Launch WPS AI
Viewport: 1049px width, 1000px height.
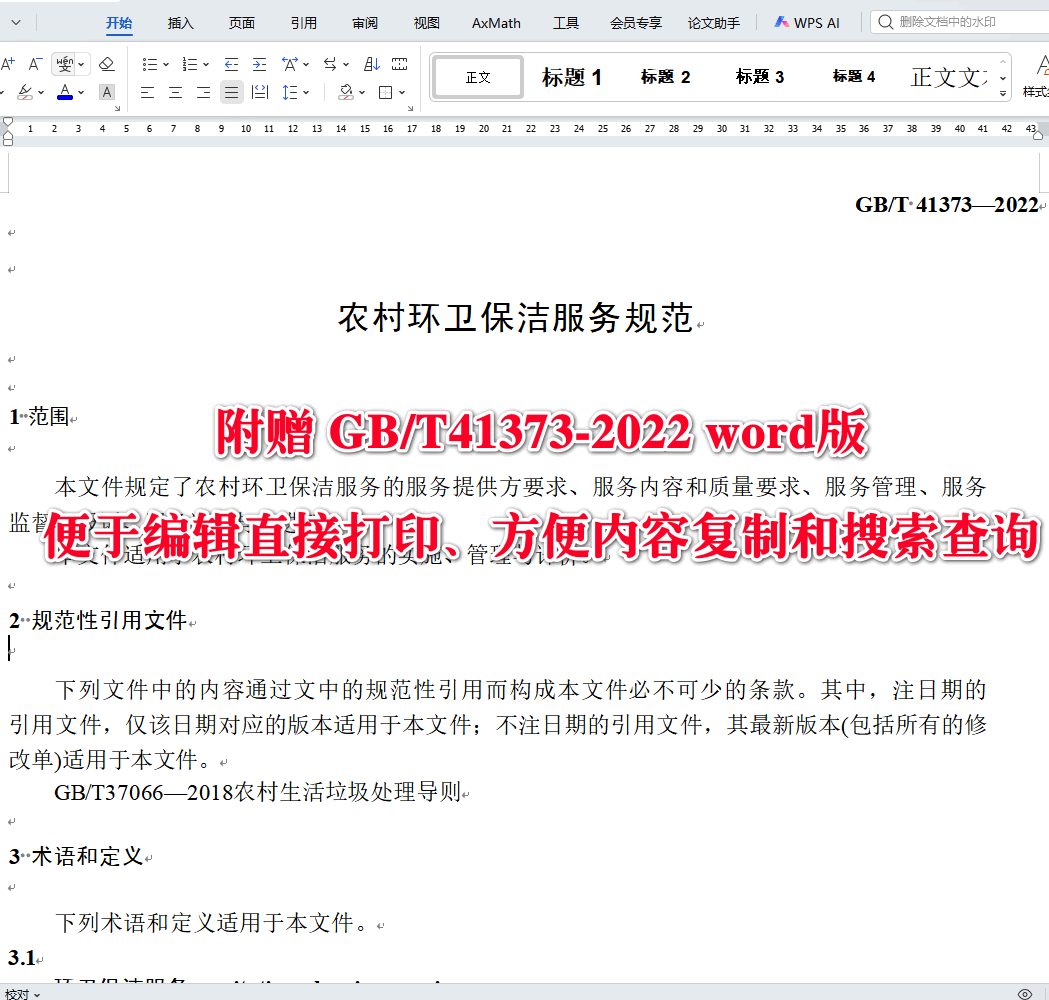tap(807, 23)
